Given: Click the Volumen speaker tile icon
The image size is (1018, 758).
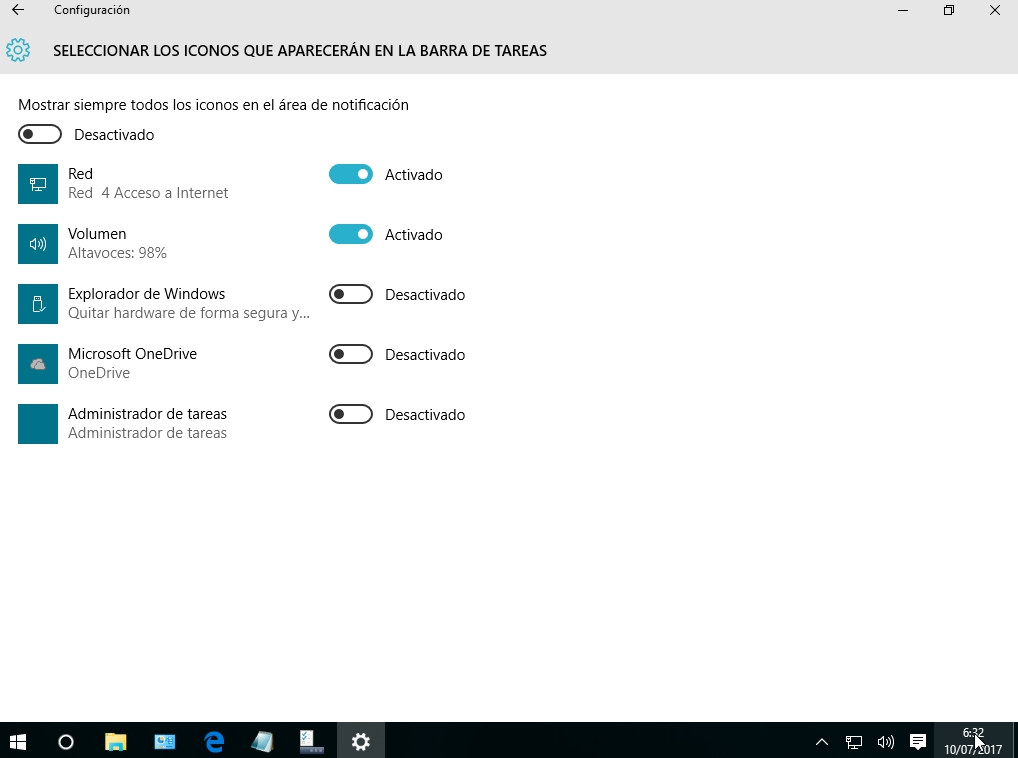Looking at the screenshot, I should pos(38,244).
